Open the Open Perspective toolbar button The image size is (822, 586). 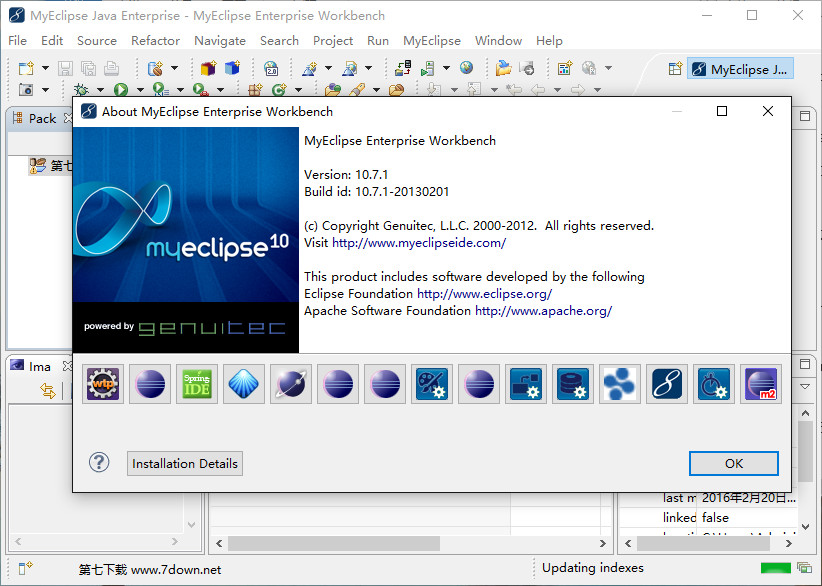677,69
